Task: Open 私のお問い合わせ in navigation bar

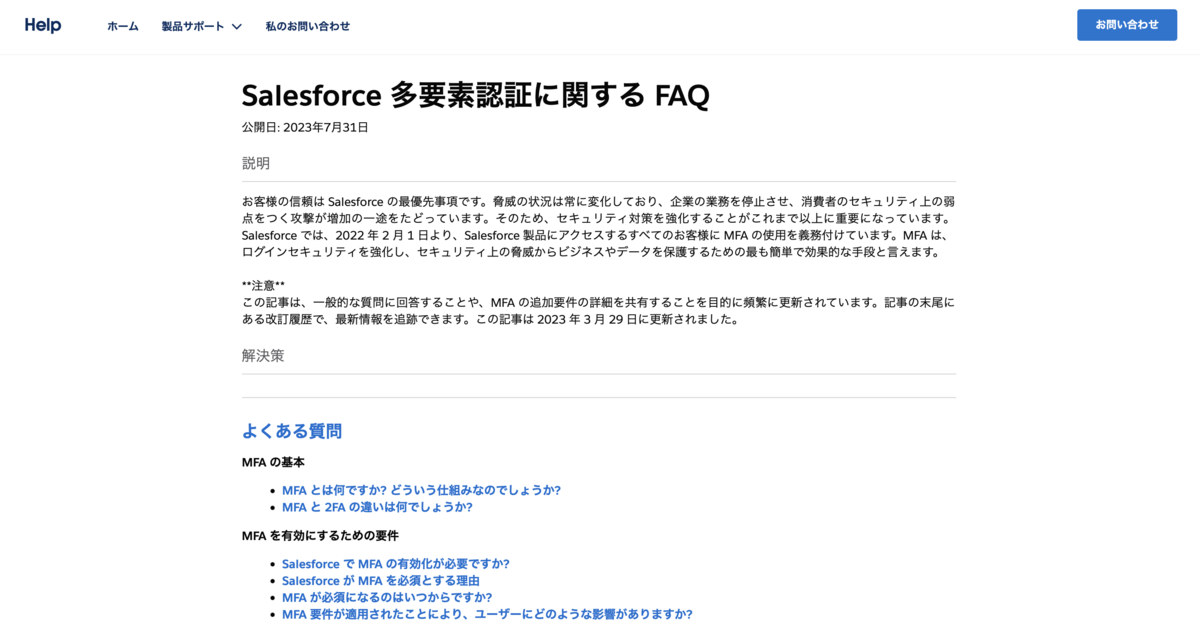Action: [308, 26]
